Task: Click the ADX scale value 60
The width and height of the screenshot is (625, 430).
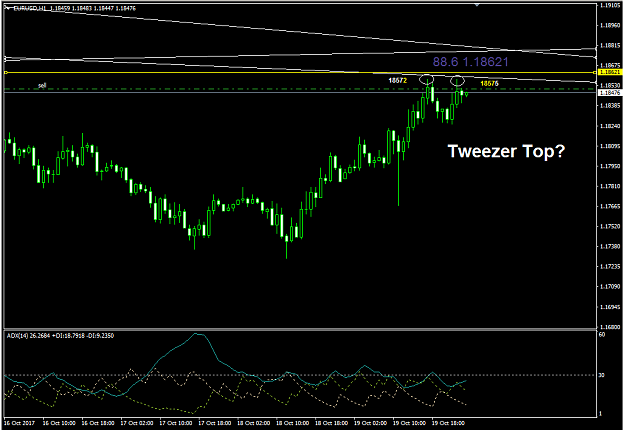Action: [602, 334]
